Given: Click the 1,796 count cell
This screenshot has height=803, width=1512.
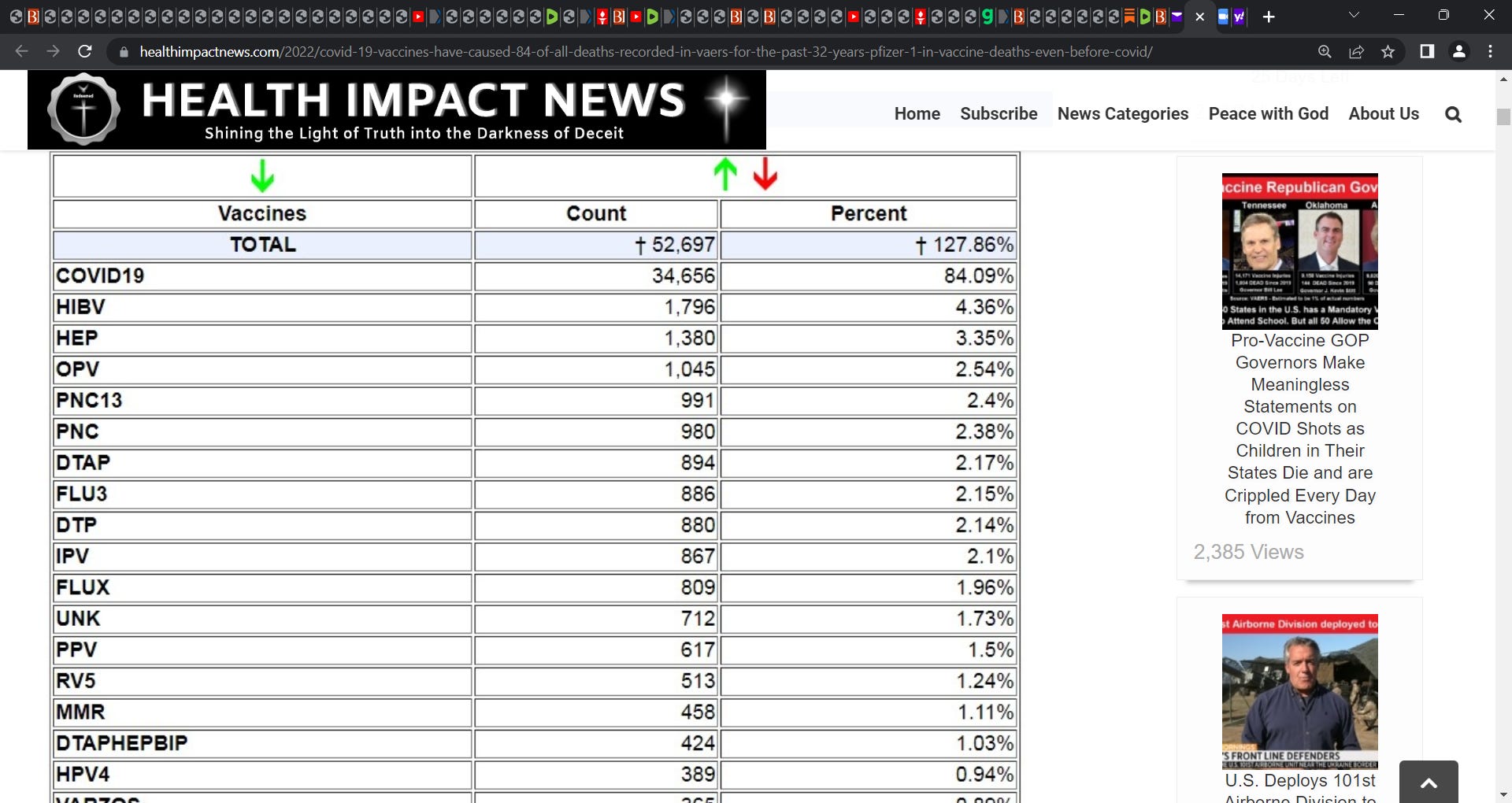Looking at the screenshot, I should 596,307.
